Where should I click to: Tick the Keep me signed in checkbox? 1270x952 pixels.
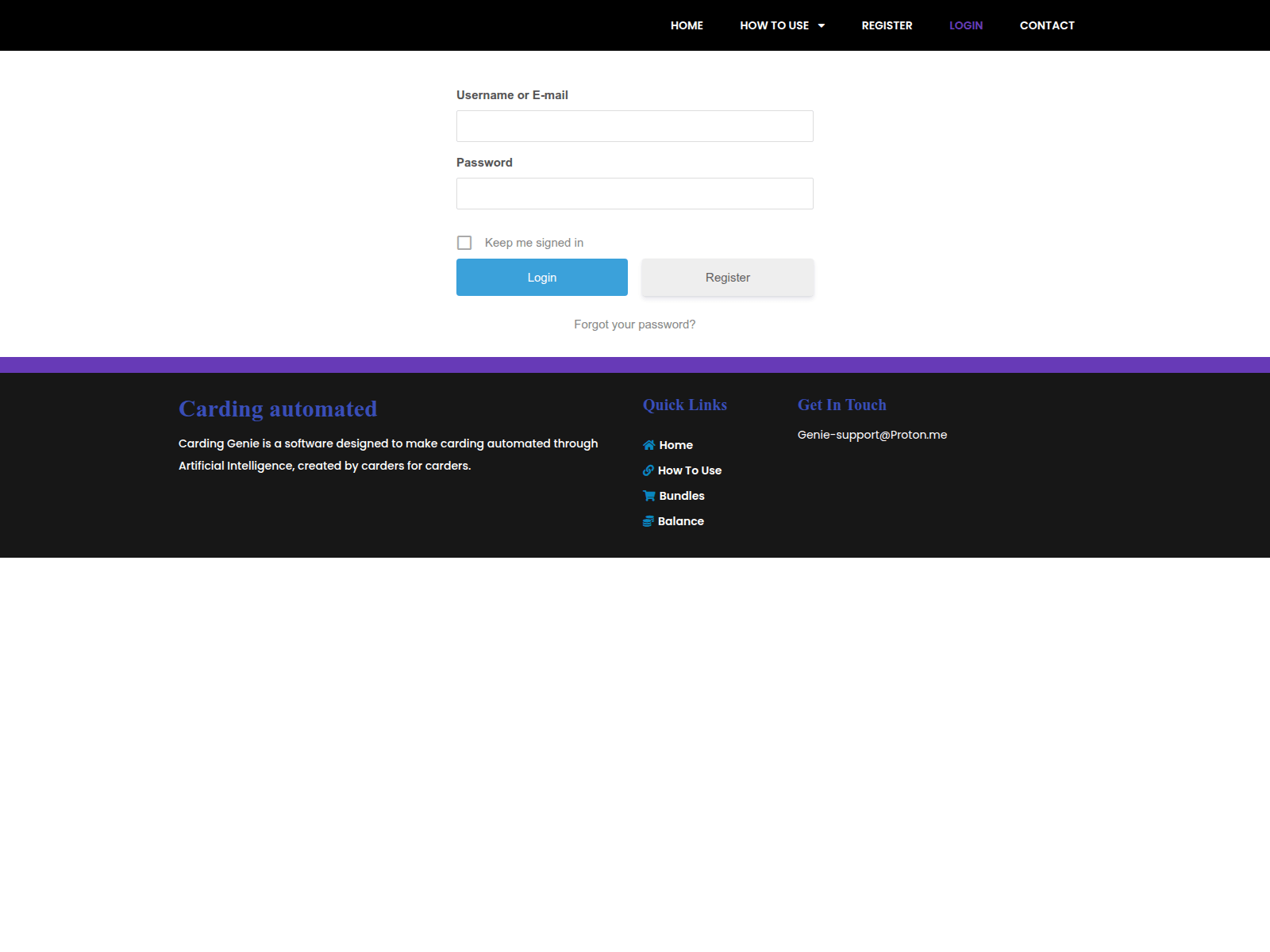464,243
